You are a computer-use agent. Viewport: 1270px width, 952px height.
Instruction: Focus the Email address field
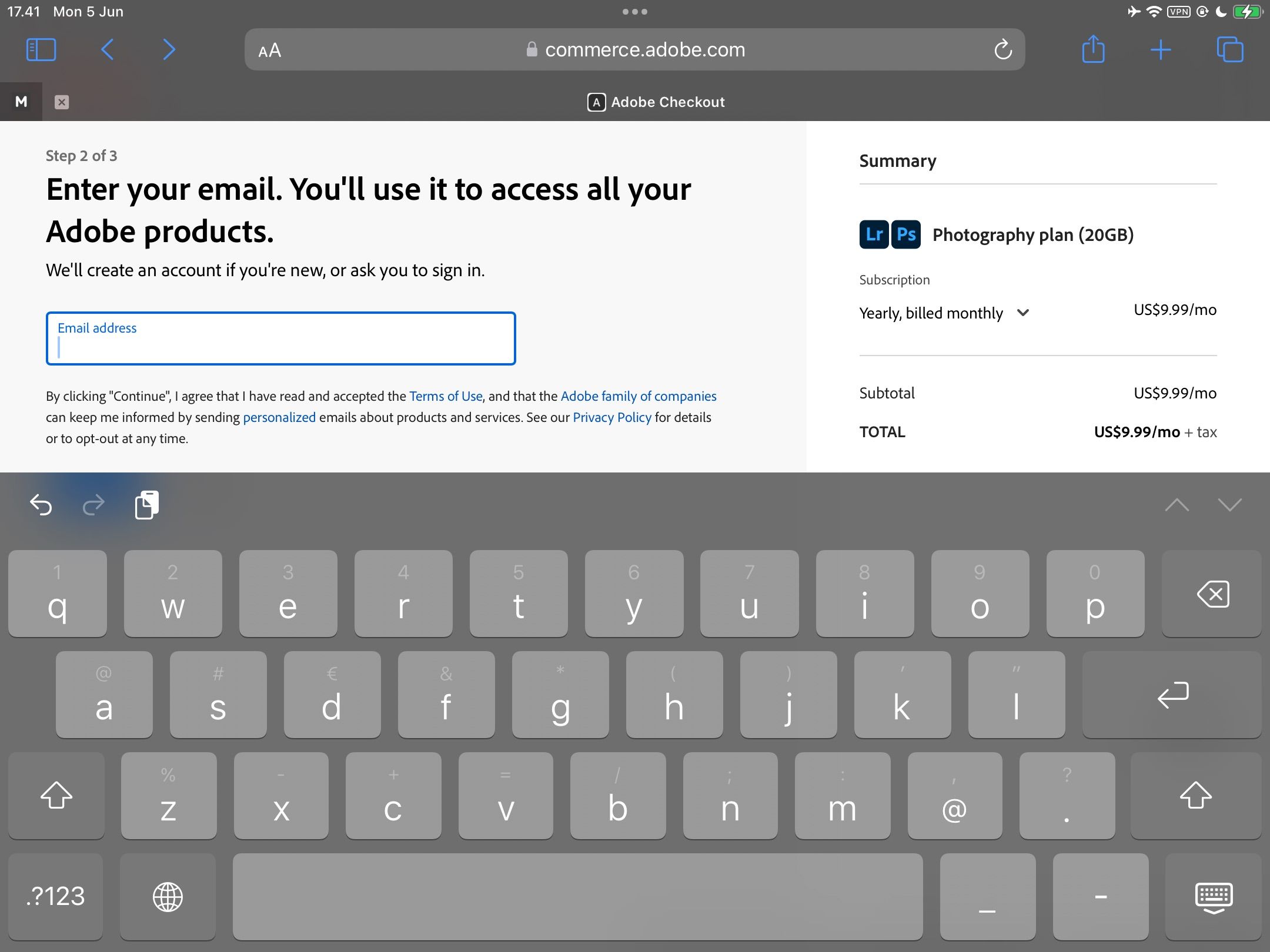pos(281,338)
